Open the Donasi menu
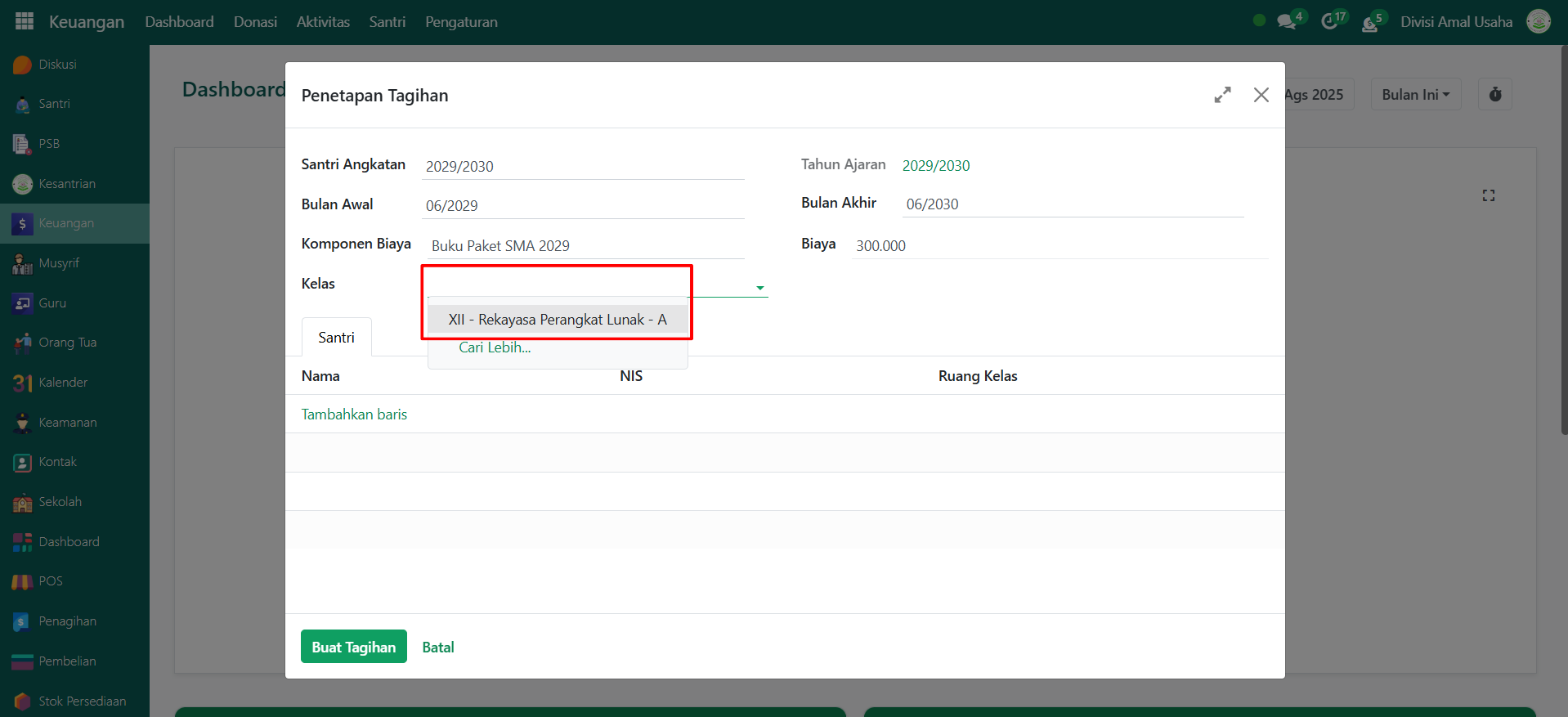 (255, 22)
